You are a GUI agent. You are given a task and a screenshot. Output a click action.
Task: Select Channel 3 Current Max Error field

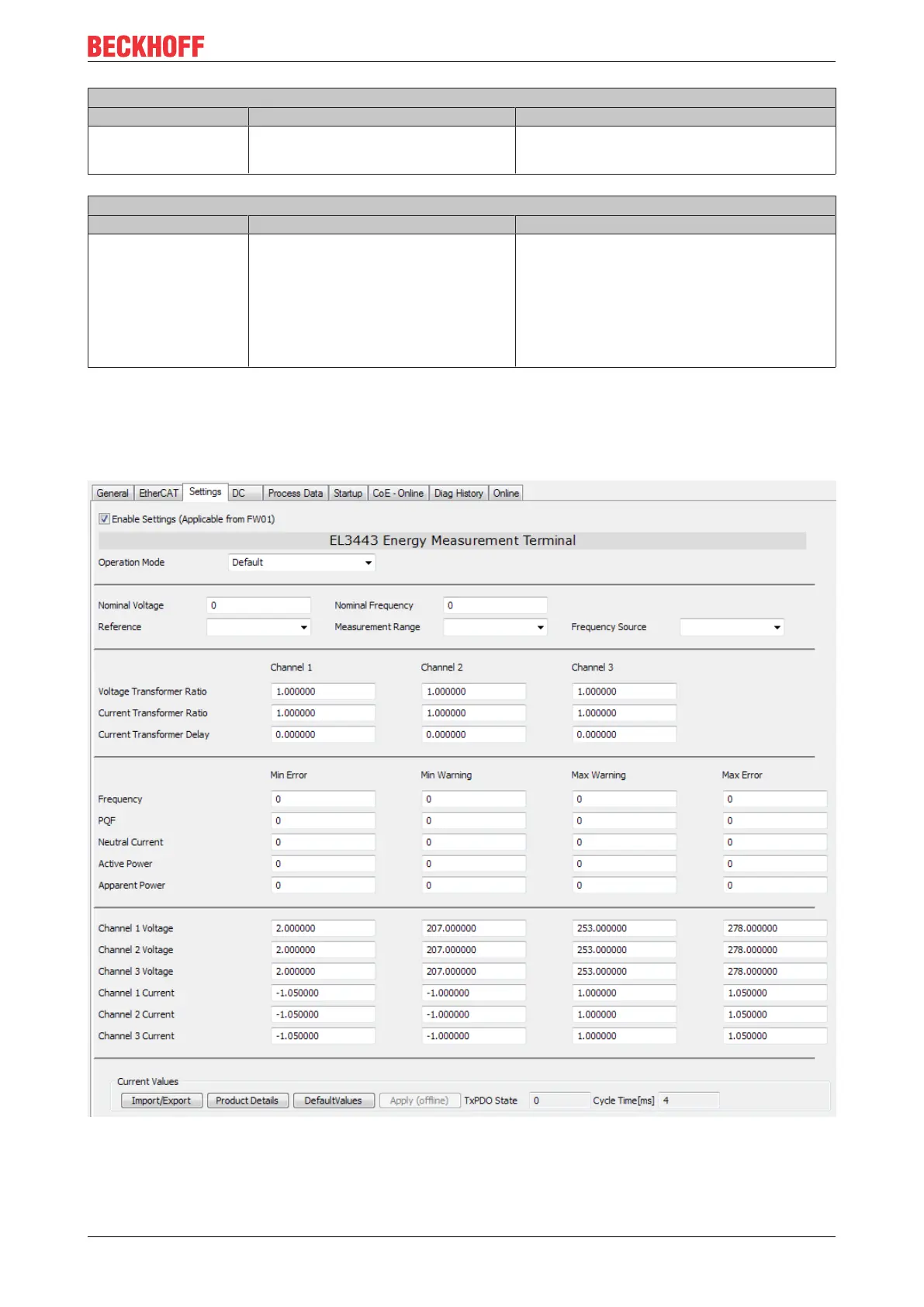coord(775,1036)
